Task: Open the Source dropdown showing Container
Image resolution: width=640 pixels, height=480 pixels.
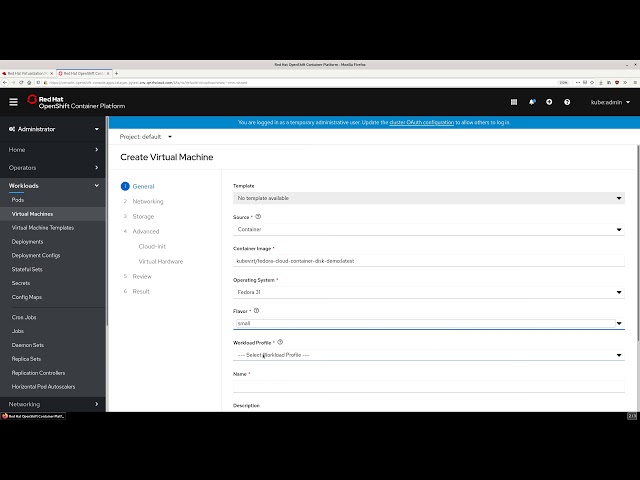Action: click(x=429, y=229)
